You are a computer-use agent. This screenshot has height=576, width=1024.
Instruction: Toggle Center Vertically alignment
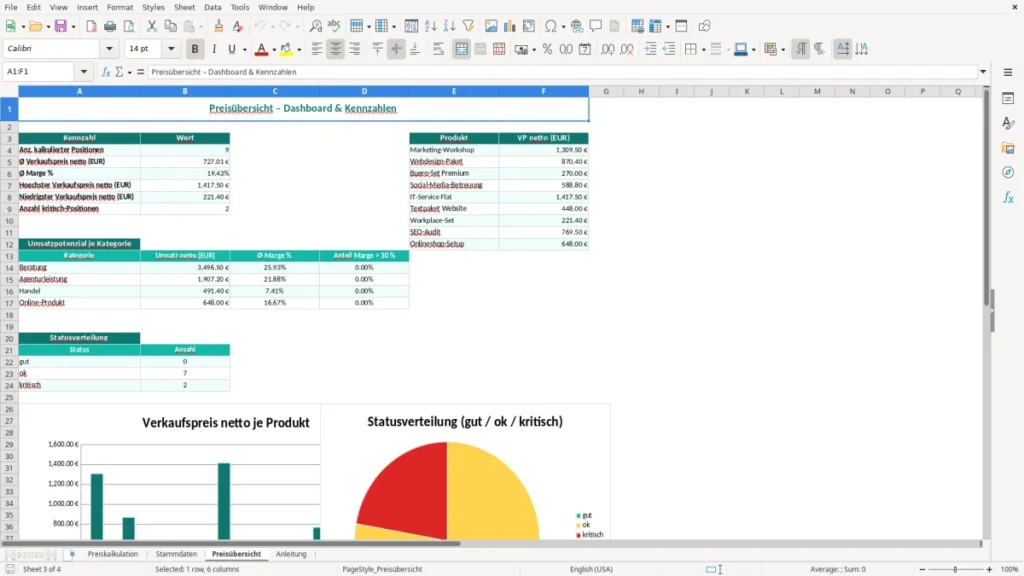396,49
